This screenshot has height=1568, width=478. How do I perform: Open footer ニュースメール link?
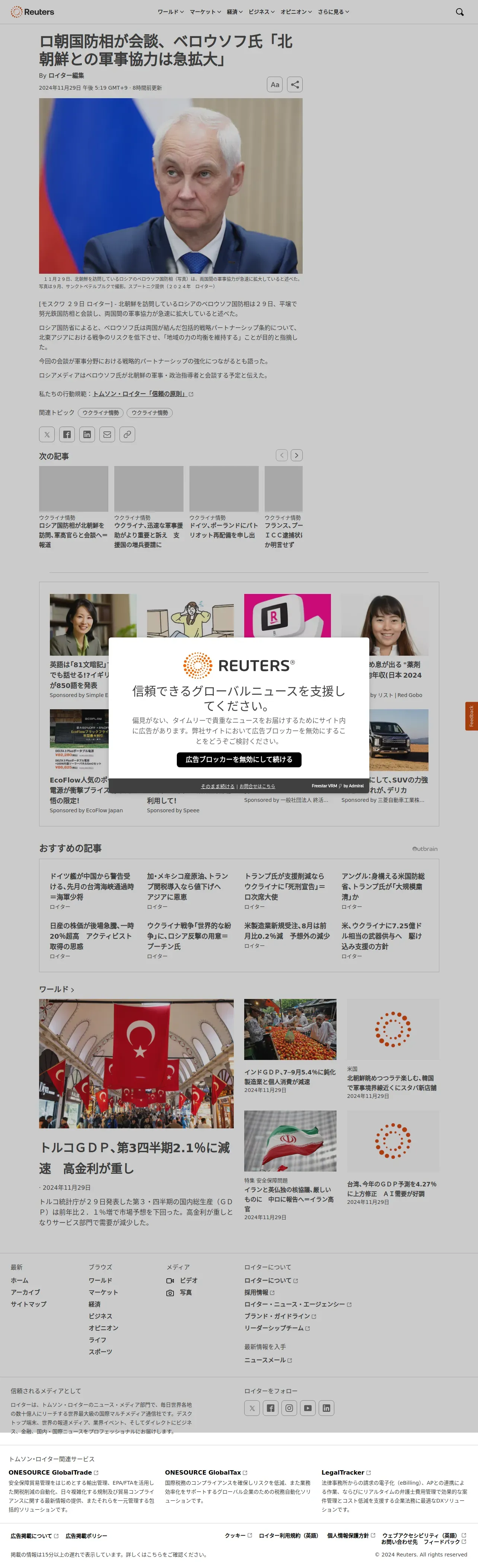point(268,1360)
